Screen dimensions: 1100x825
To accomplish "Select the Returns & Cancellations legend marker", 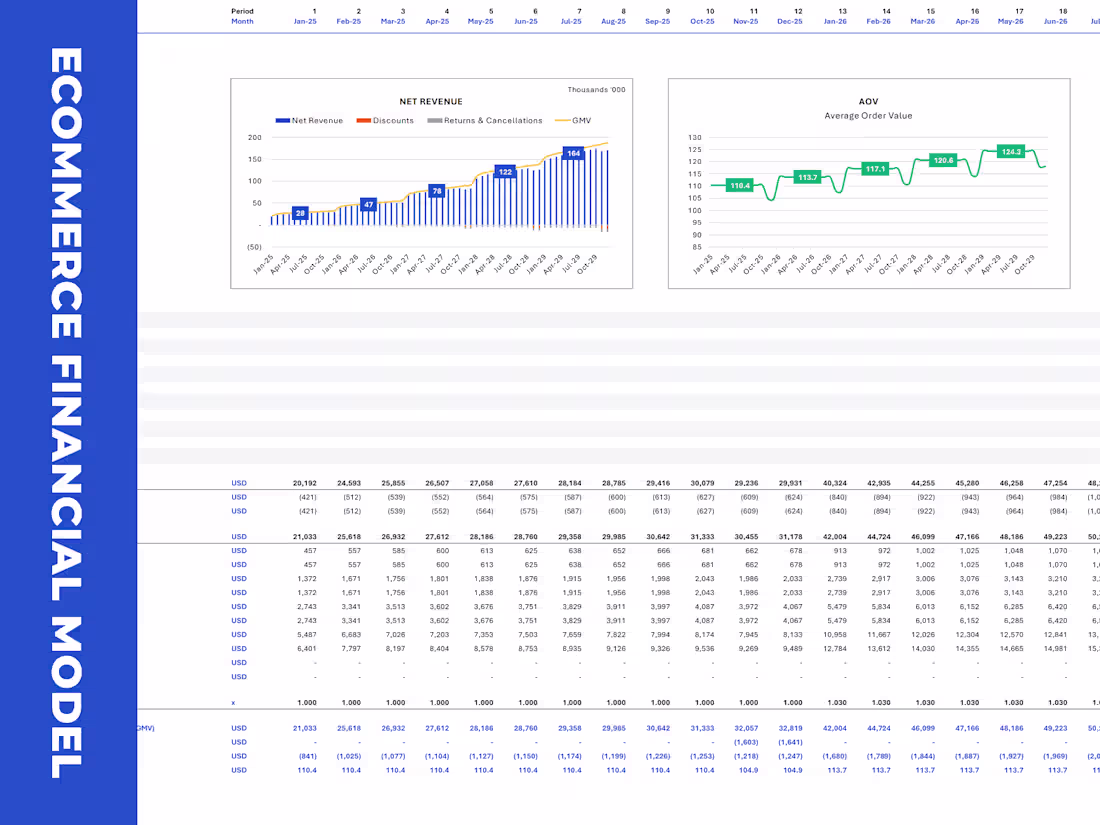I will click(x=435, y=120).
